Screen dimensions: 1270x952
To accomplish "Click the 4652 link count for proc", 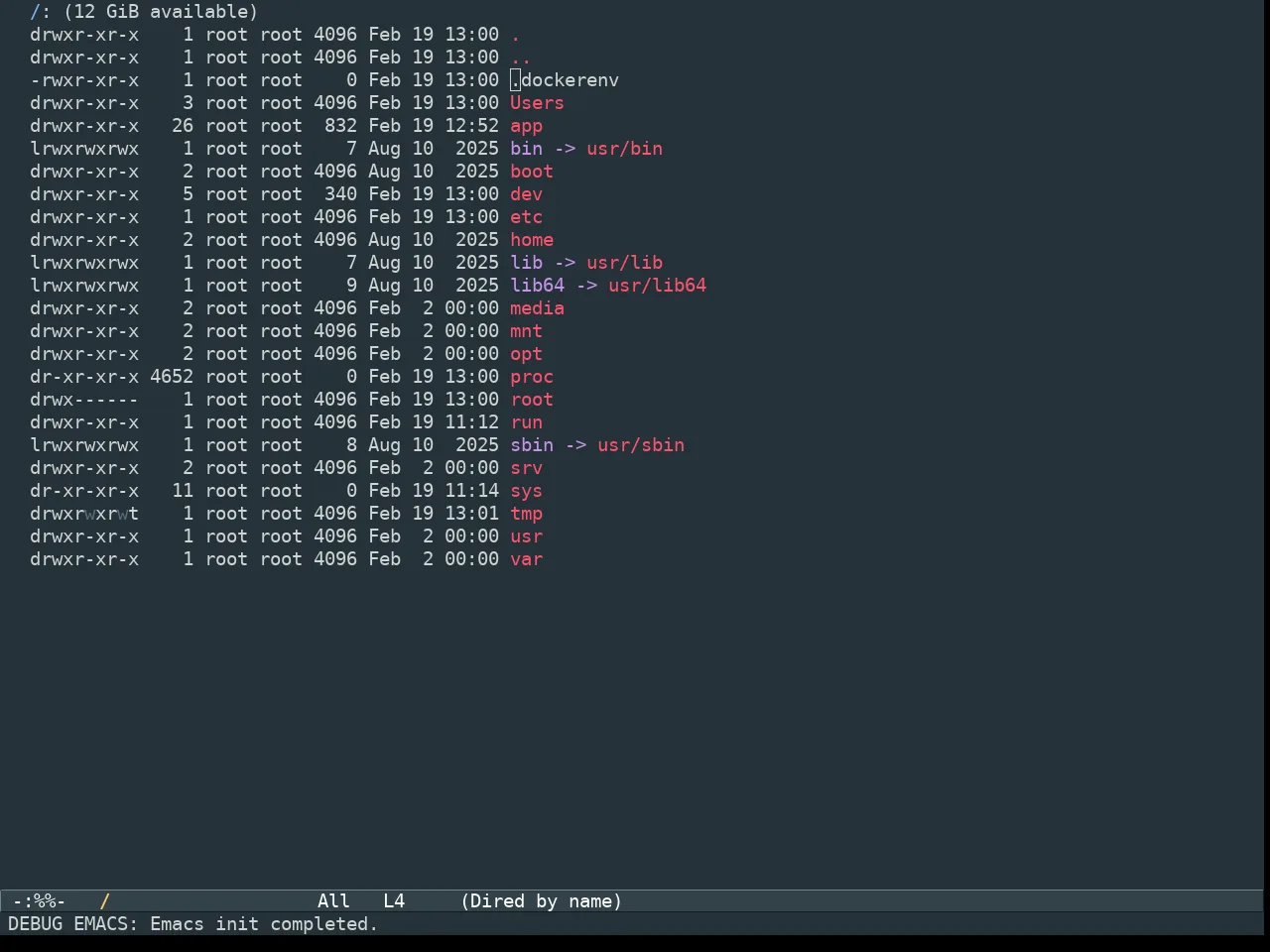I will (172, 377).
